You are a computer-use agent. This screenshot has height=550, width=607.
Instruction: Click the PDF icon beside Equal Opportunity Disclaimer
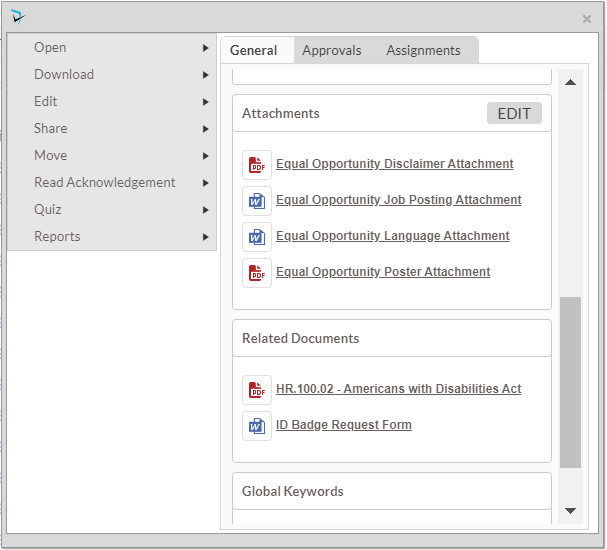257,165
